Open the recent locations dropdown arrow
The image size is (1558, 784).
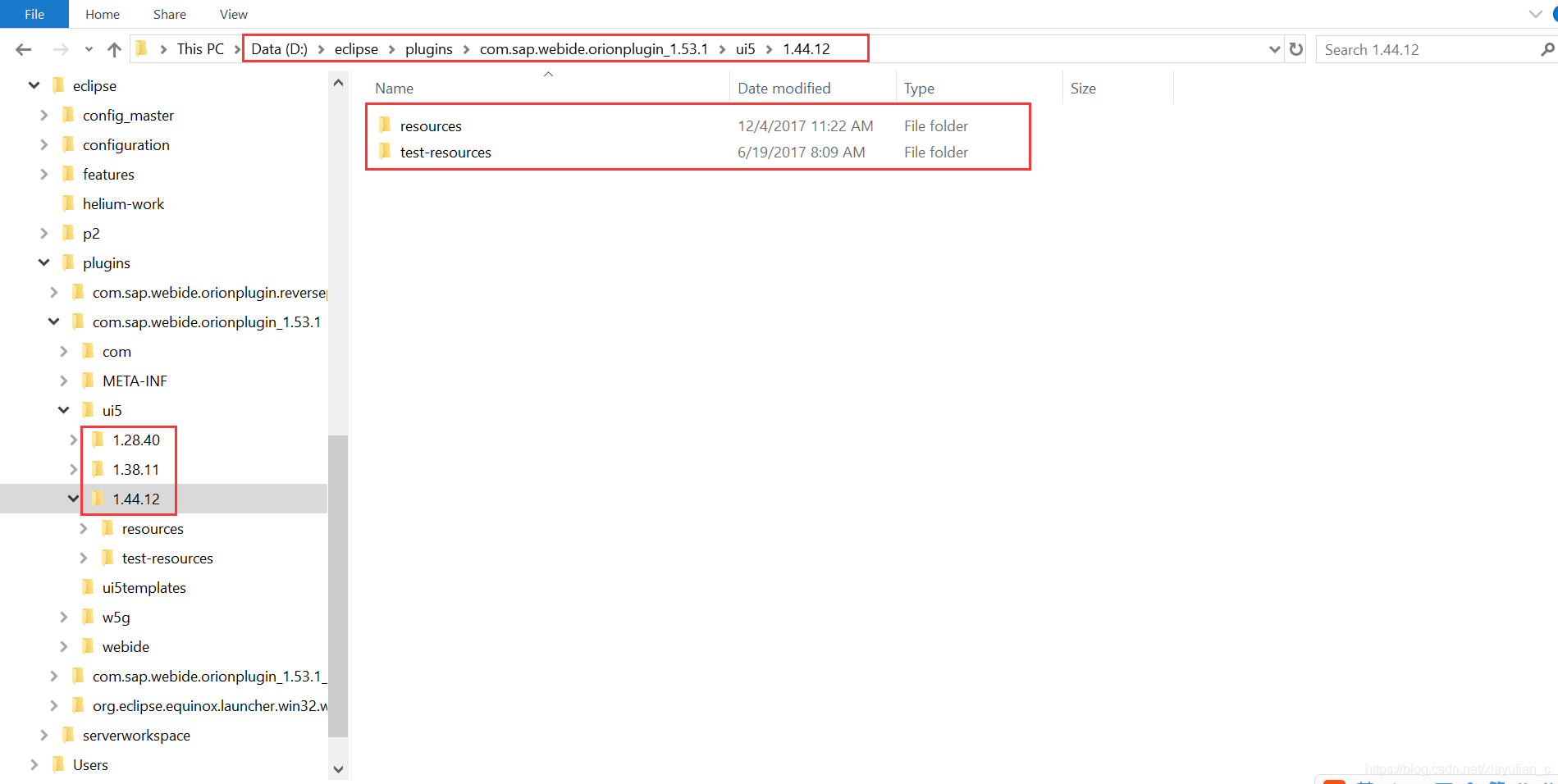[x=89, y=49]
